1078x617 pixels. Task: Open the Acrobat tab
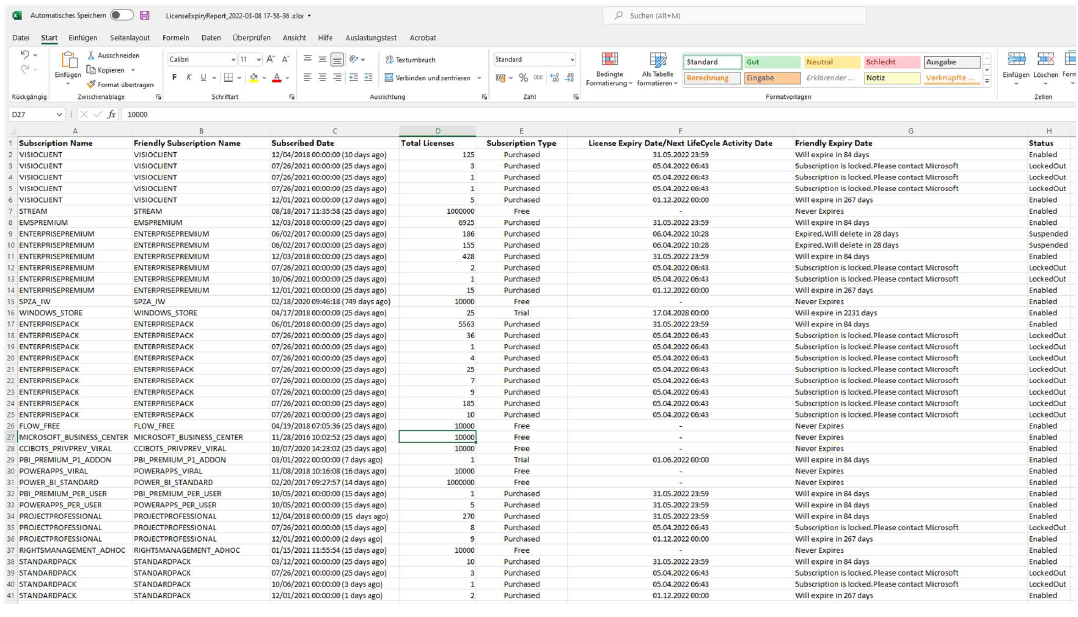coord(423,38)
